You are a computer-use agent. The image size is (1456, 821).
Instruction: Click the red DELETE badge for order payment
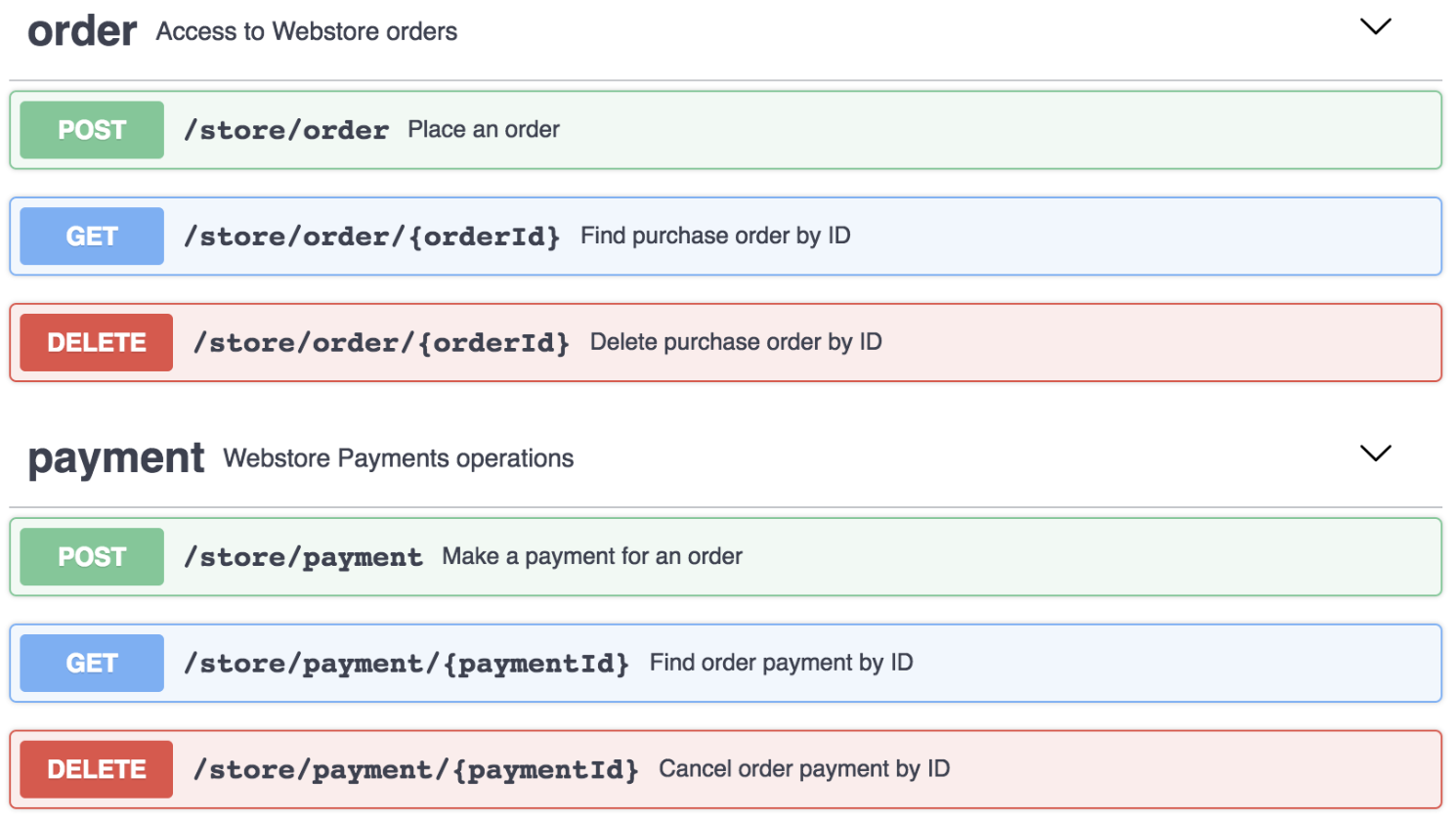(97, 770)
